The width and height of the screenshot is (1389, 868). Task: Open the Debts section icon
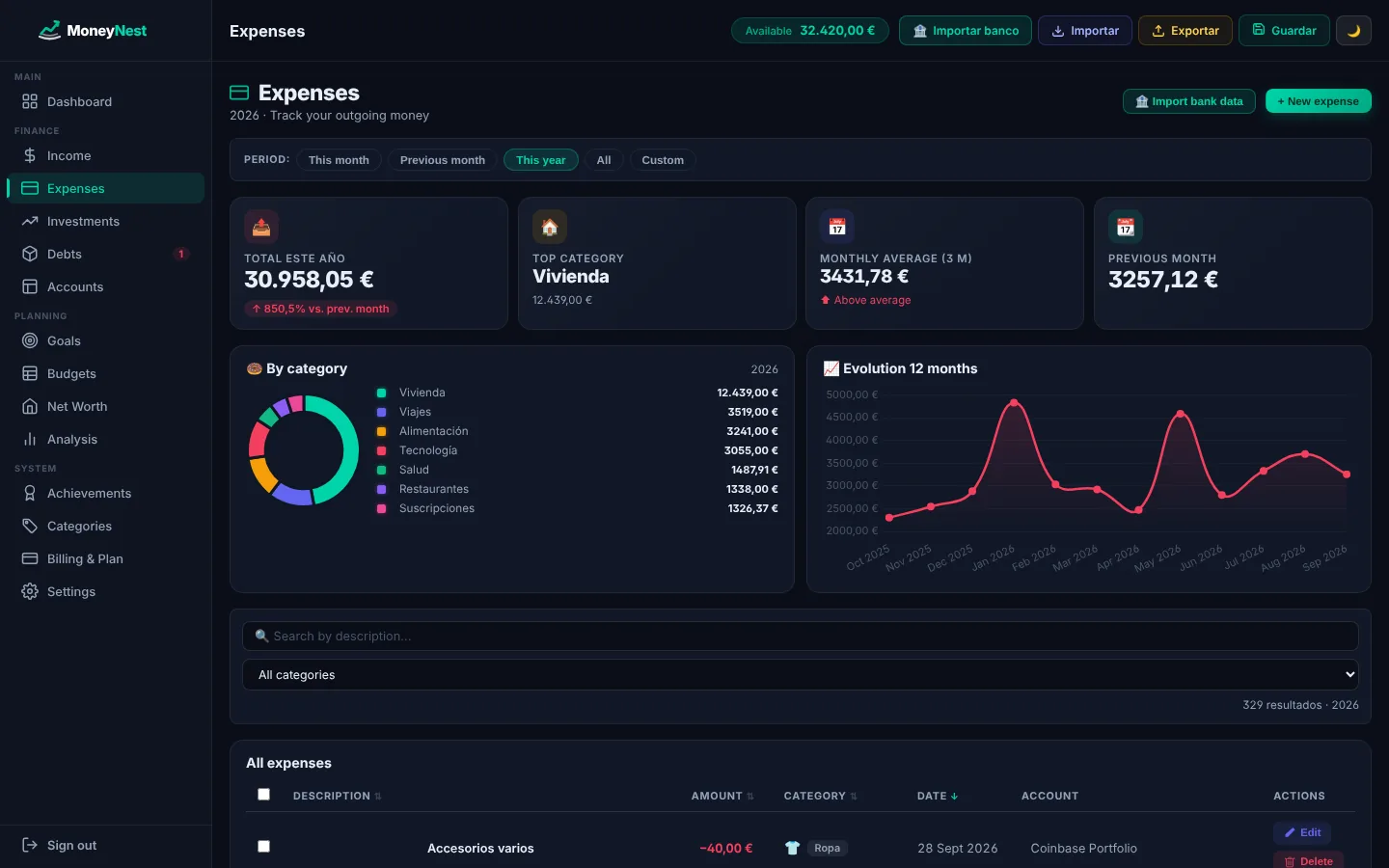(x=30, y=254)
